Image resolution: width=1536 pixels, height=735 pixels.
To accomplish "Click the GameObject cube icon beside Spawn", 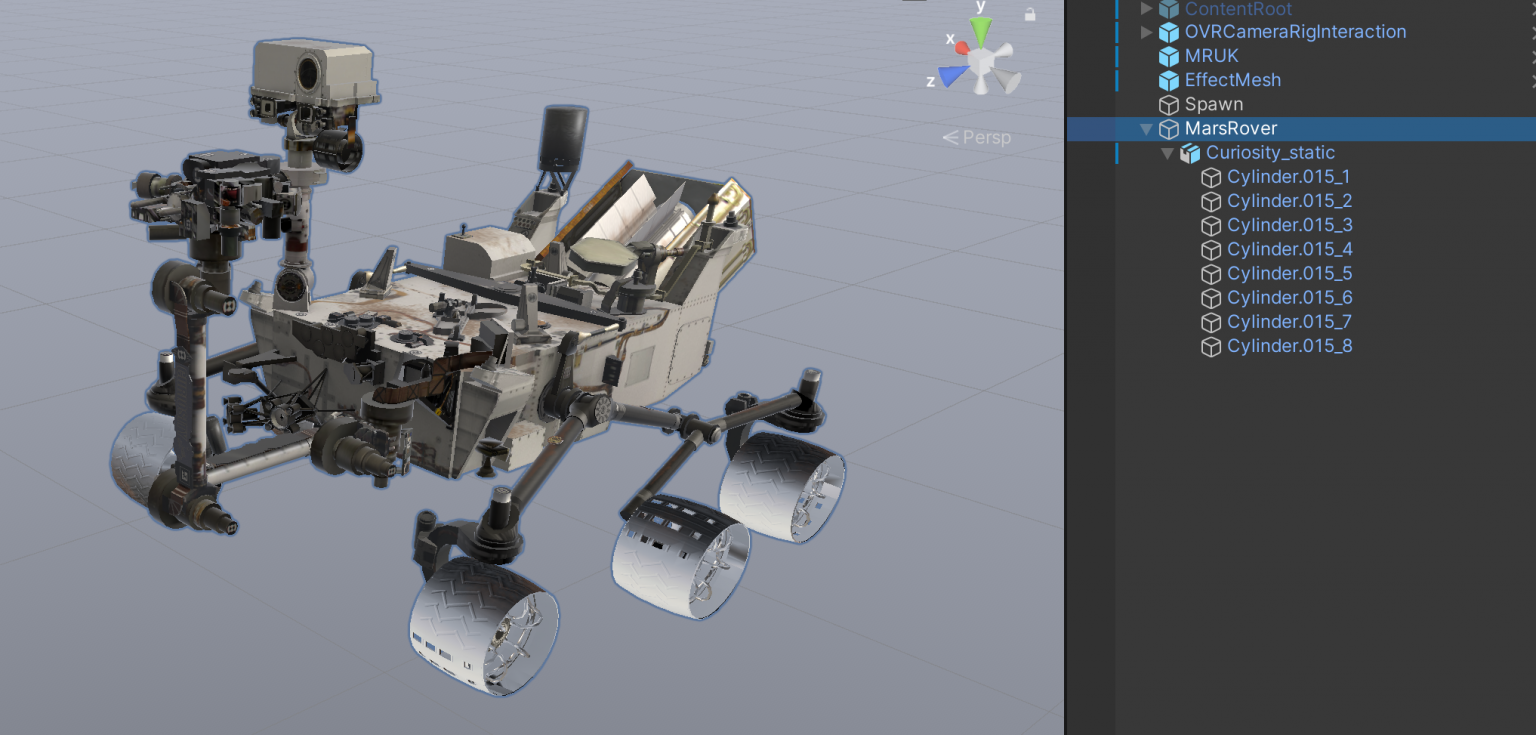I will click(x=1168, y=104).
